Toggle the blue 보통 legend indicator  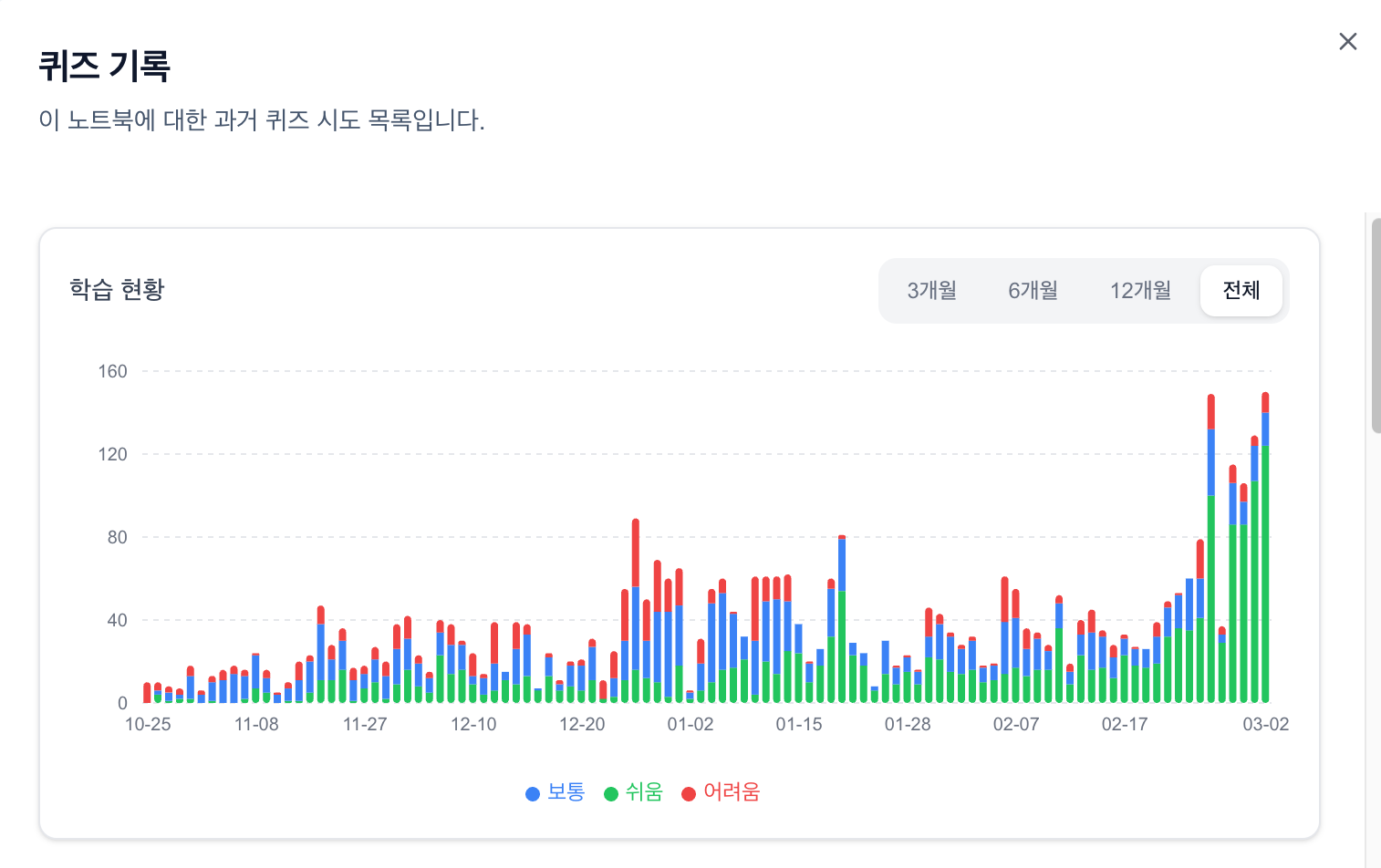[533, 792]
